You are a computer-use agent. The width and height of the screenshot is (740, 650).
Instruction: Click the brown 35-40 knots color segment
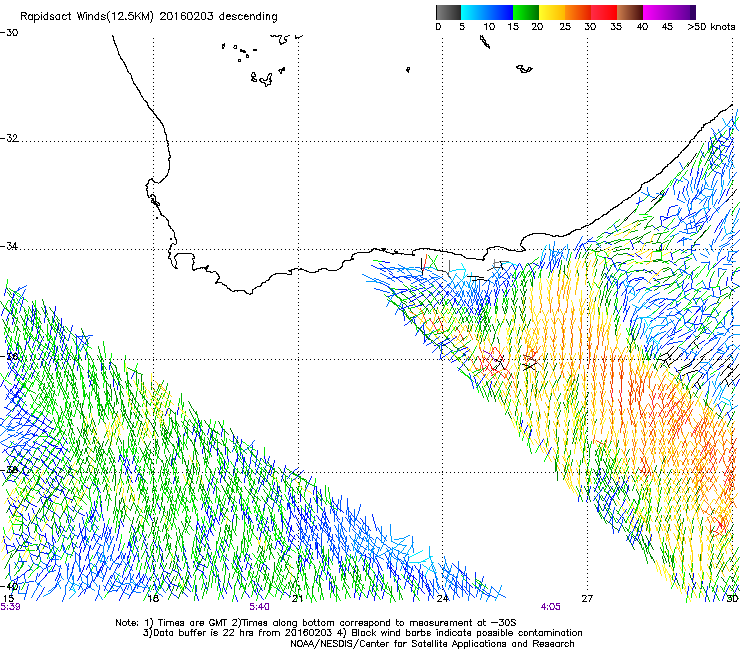[x=630, y=12]
